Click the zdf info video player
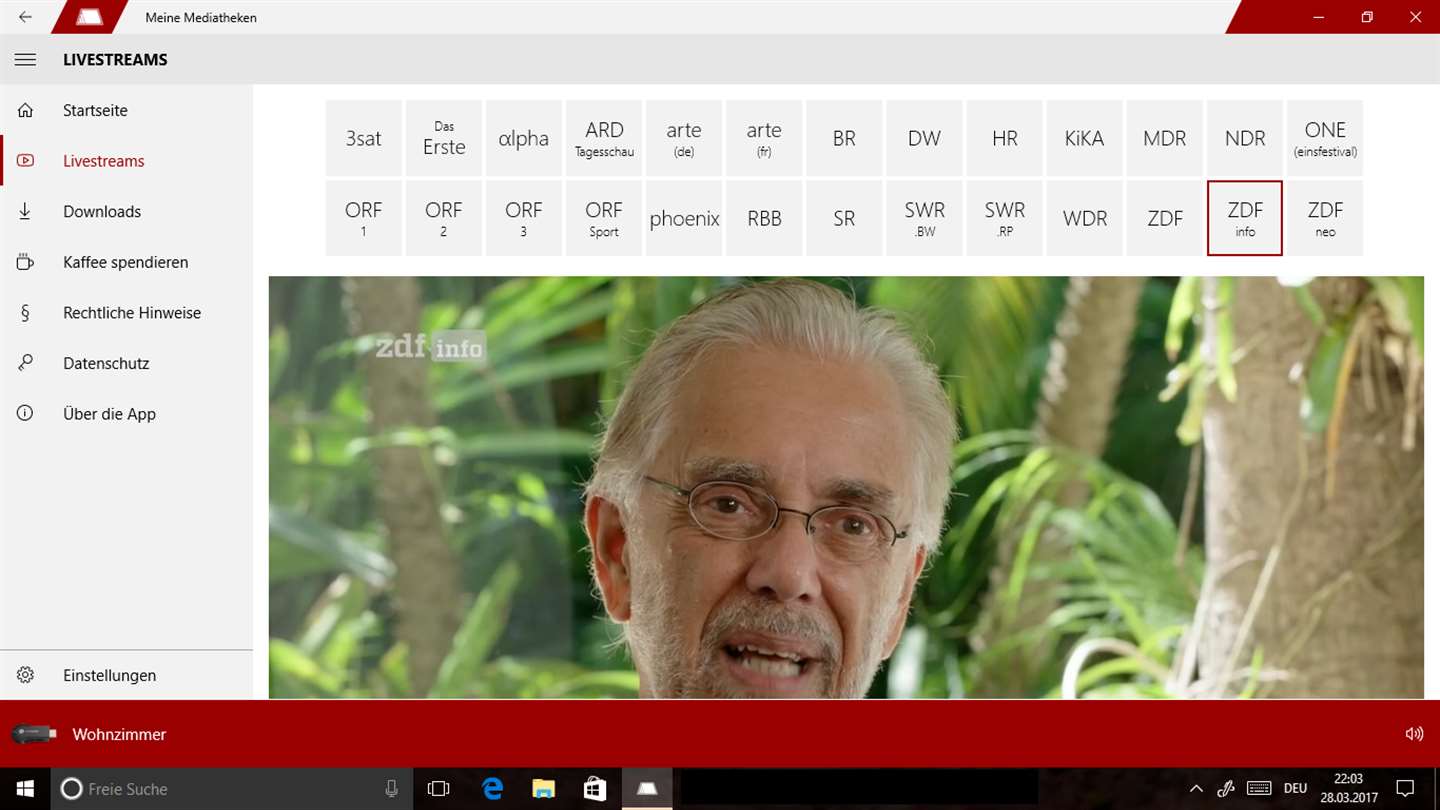Screen dimensions: 1440x810 pyautogui.click(x=846, y=488)
